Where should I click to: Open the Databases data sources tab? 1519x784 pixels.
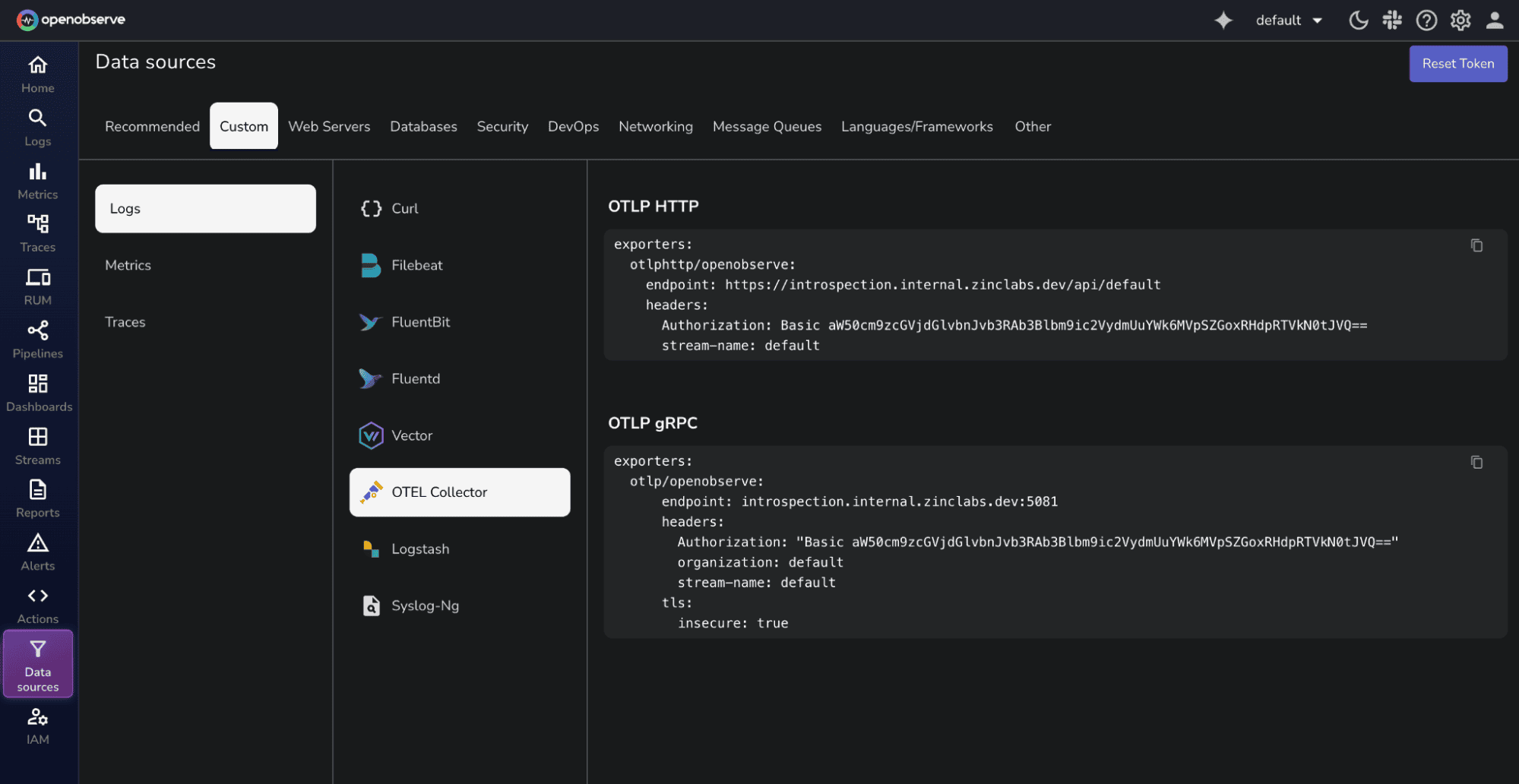[423, 126]
